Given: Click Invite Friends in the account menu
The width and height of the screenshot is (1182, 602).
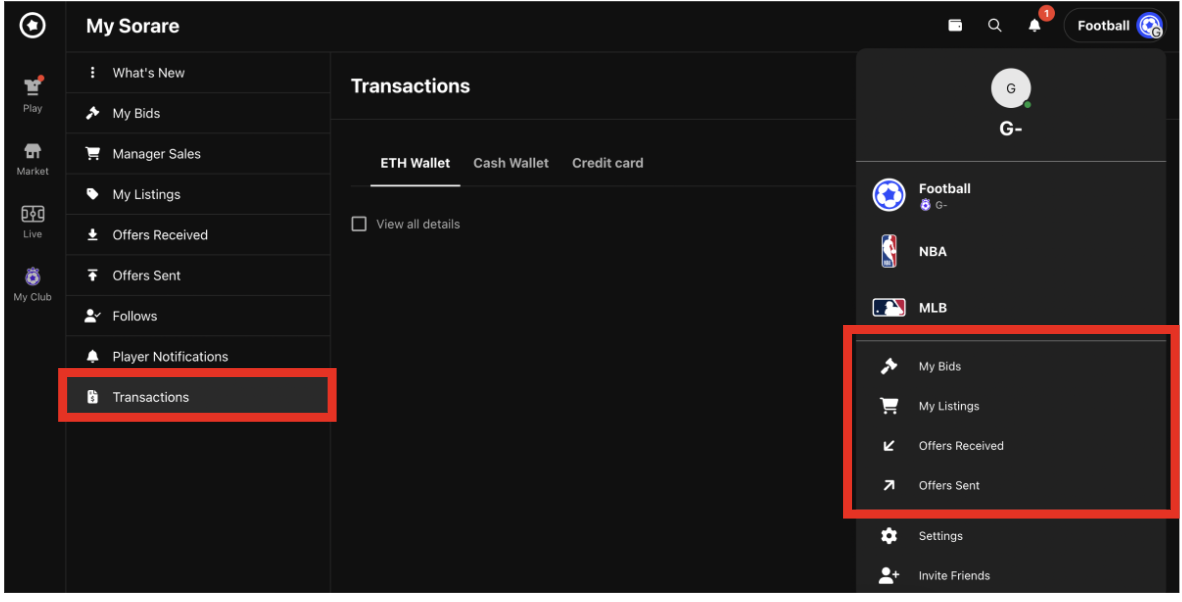Looking at the screenshot, I should click(1011, 576).
